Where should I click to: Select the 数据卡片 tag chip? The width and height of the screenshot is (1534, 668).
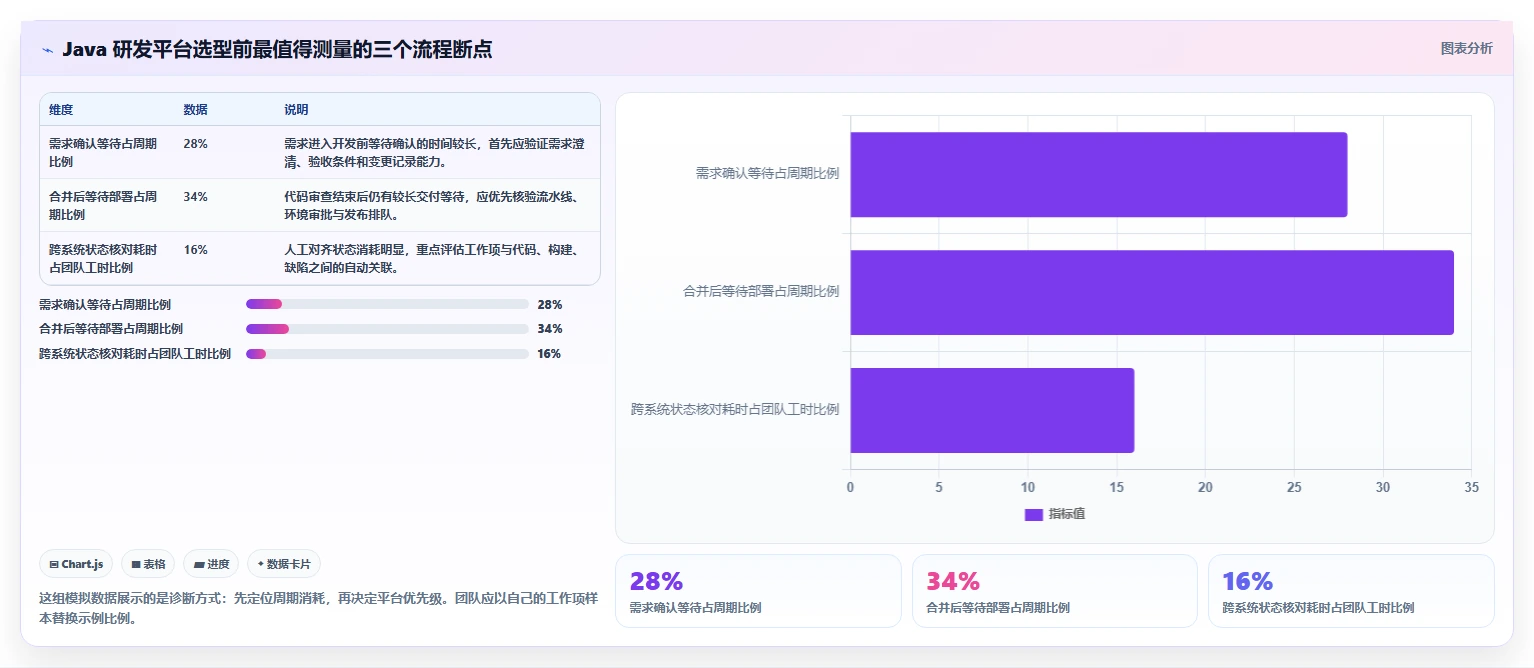[x=284, y=564]
